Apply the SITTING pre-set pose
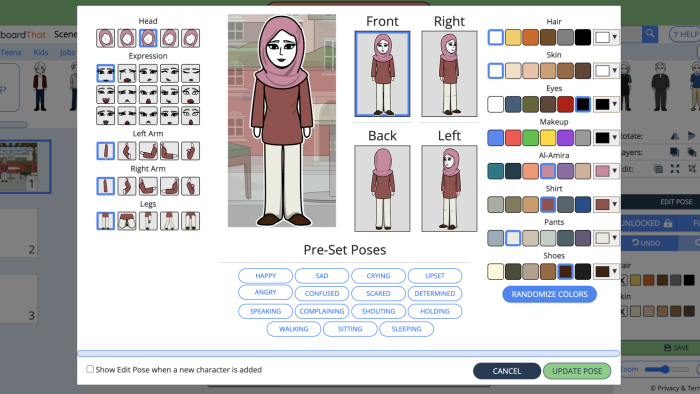 [350, 329]
